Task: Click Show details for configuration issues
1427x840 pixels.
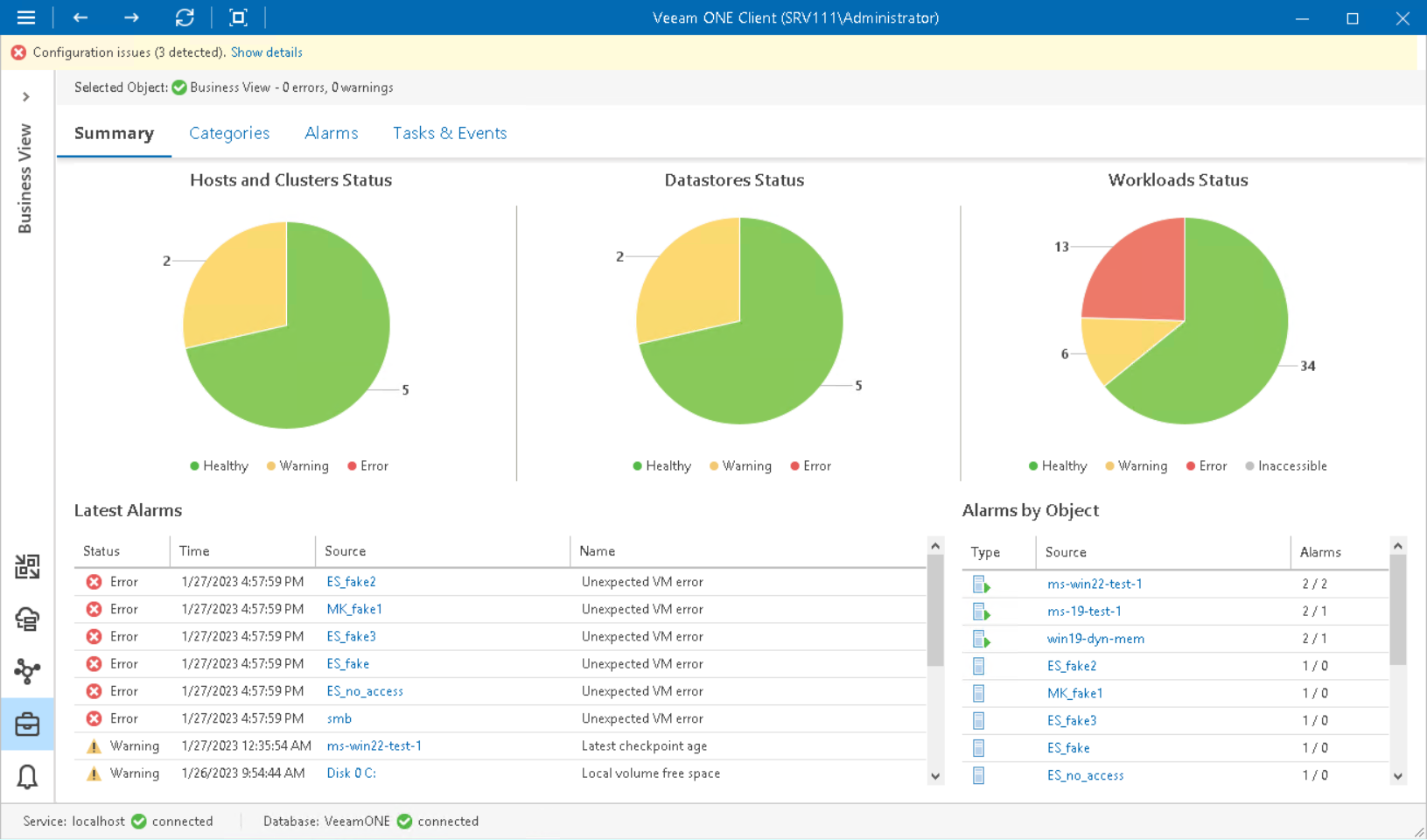Action: click(x=266, y=52)
